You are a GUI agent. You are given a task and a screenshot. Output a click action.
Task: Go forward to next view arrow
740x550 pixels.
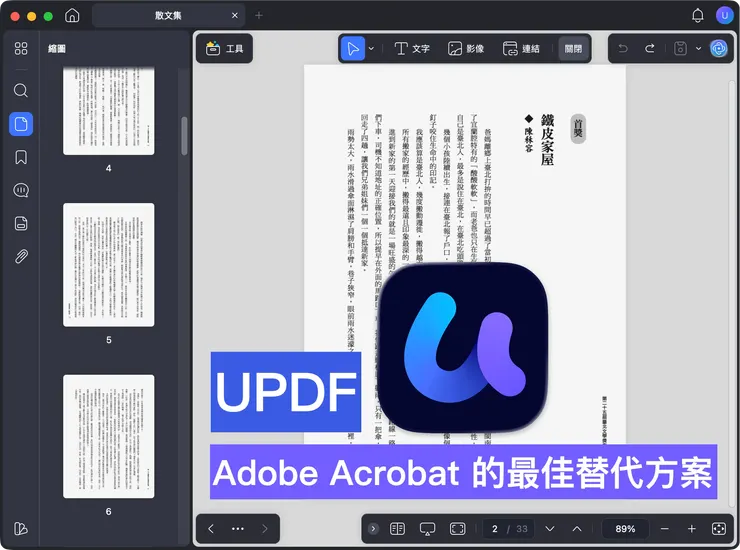(x=265, y=529)
